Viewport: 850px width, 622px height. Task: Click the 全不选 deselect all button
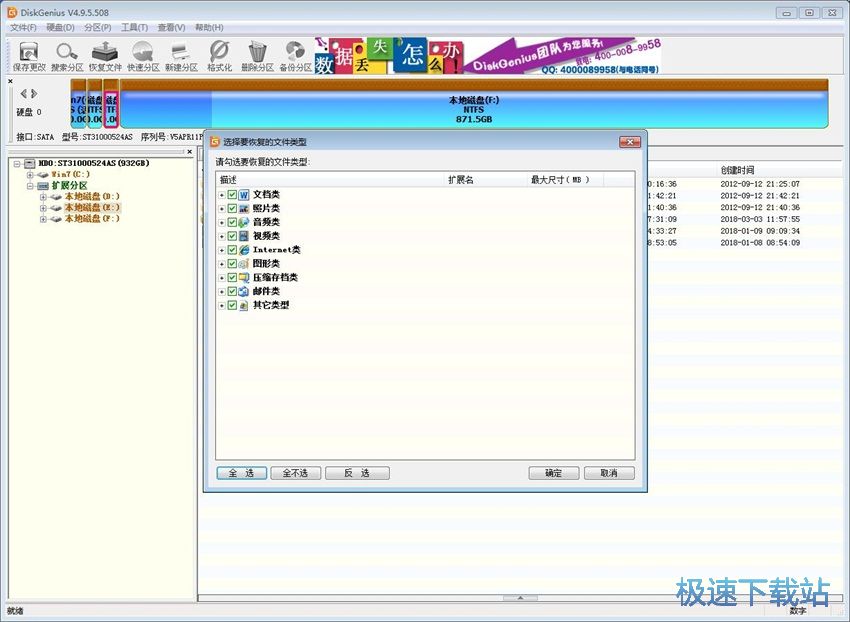tap(295, 473)
